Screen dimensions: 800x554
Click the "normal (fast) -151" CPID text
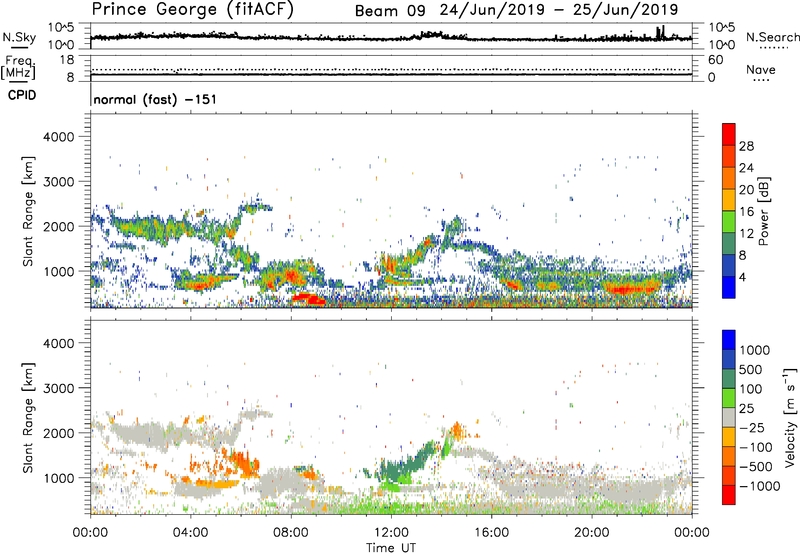(155, 99)
